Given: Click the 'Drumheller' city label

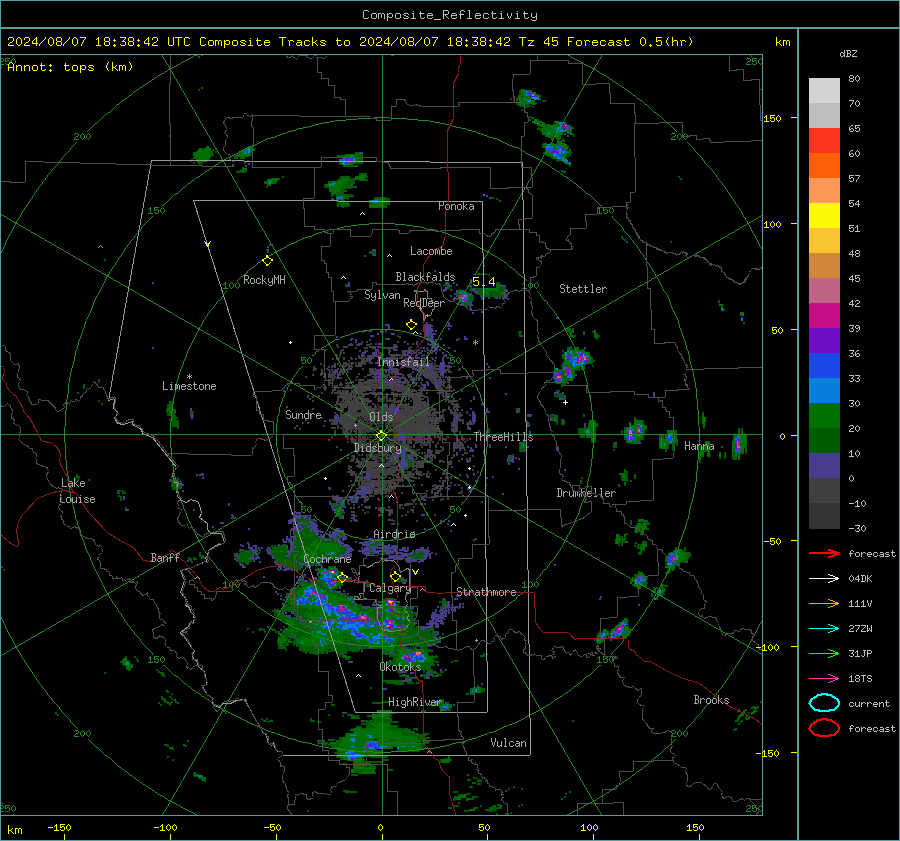Looking at the screenshot, I should pos(586,493).
